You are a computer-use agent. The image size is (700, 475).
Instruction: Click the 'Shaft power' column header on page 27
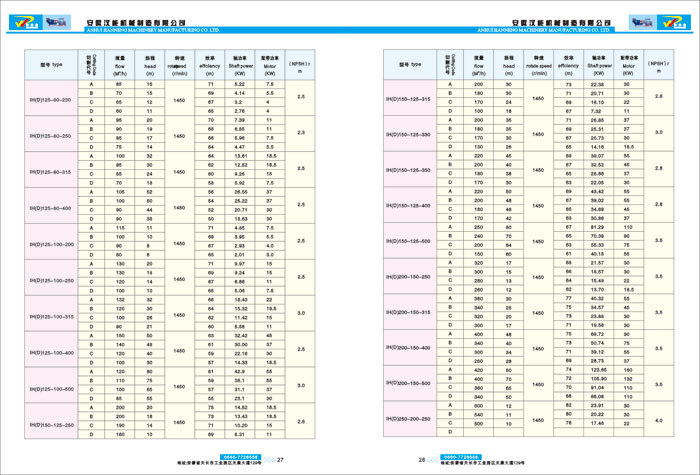[x=240, y=65]
